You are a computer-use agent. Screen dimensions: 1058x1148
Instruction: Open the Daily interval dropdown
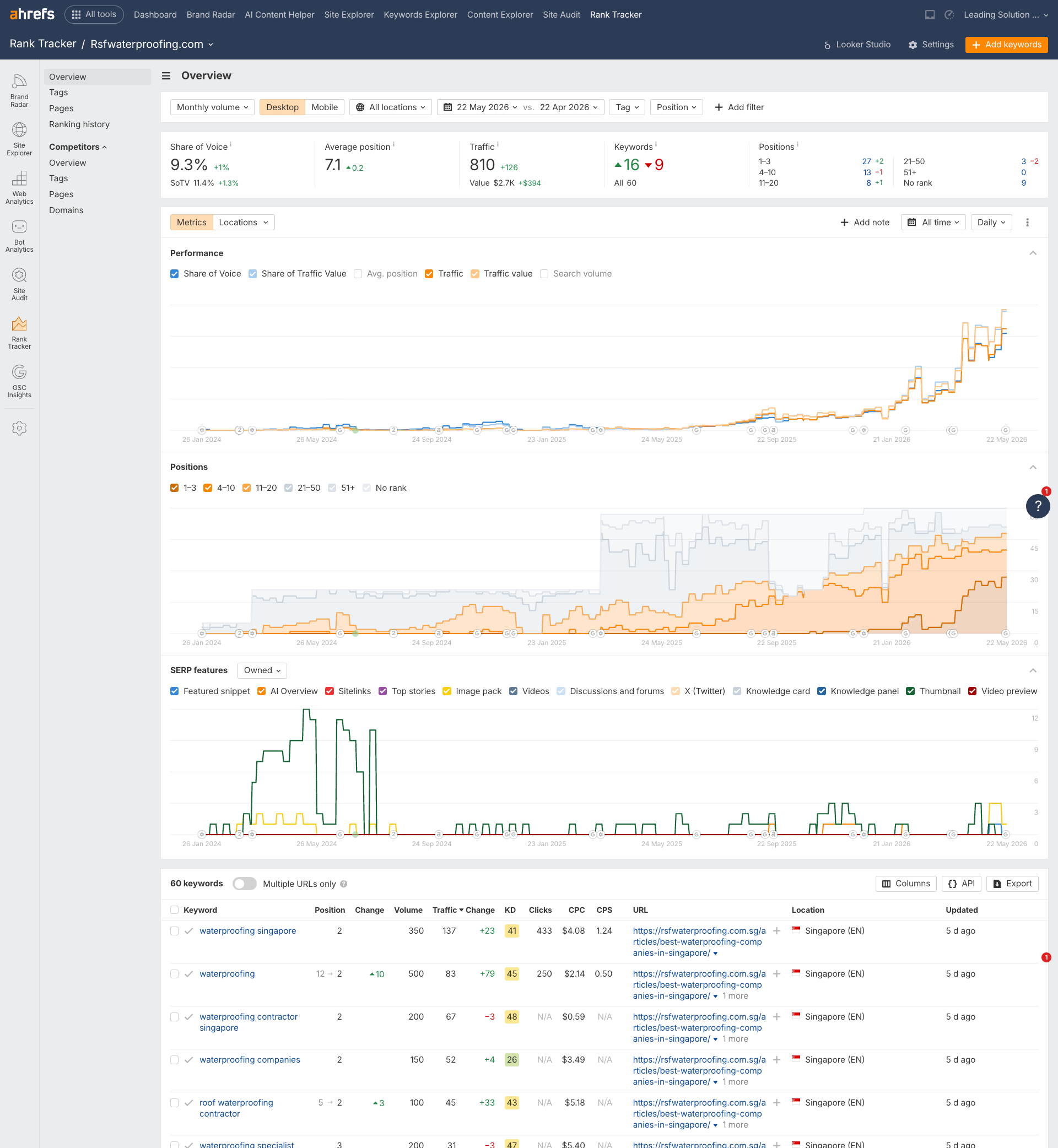point(991,222)
